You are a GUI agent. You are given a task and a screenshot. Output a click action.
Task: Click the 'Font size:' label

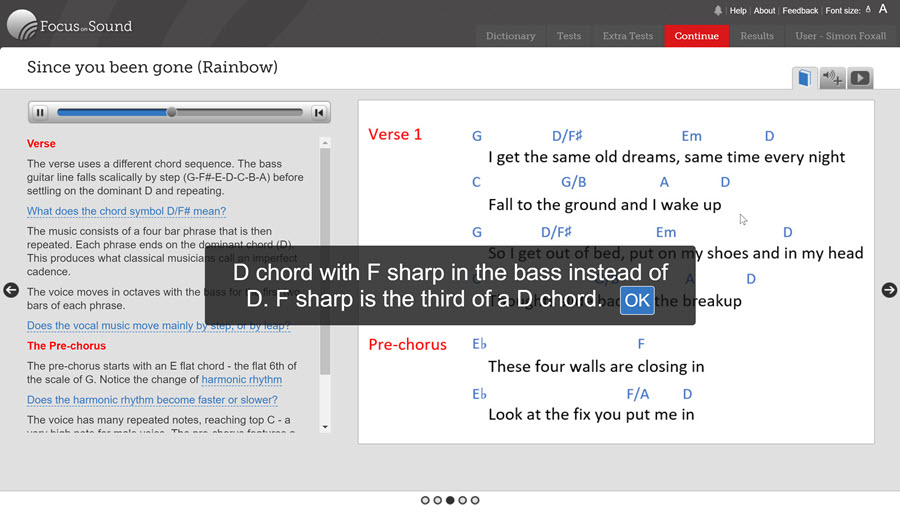843,10
